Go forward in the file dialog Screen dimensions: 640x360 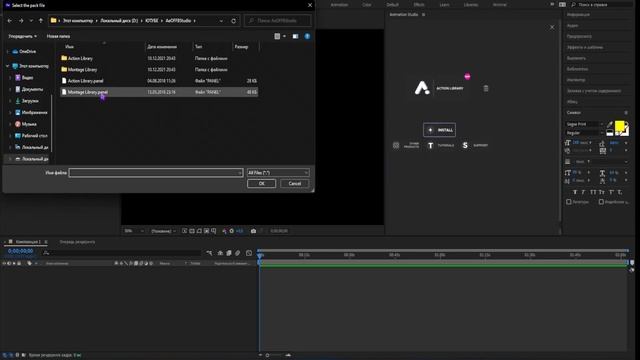click(21, 20)
